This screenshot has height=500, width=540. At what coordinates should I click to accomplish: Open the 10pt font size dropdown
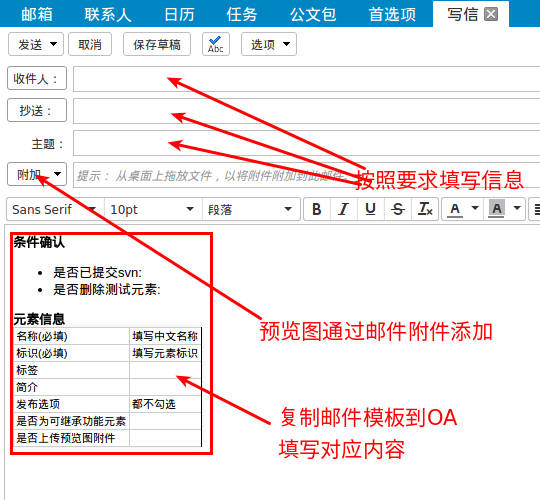pos(153,209)
